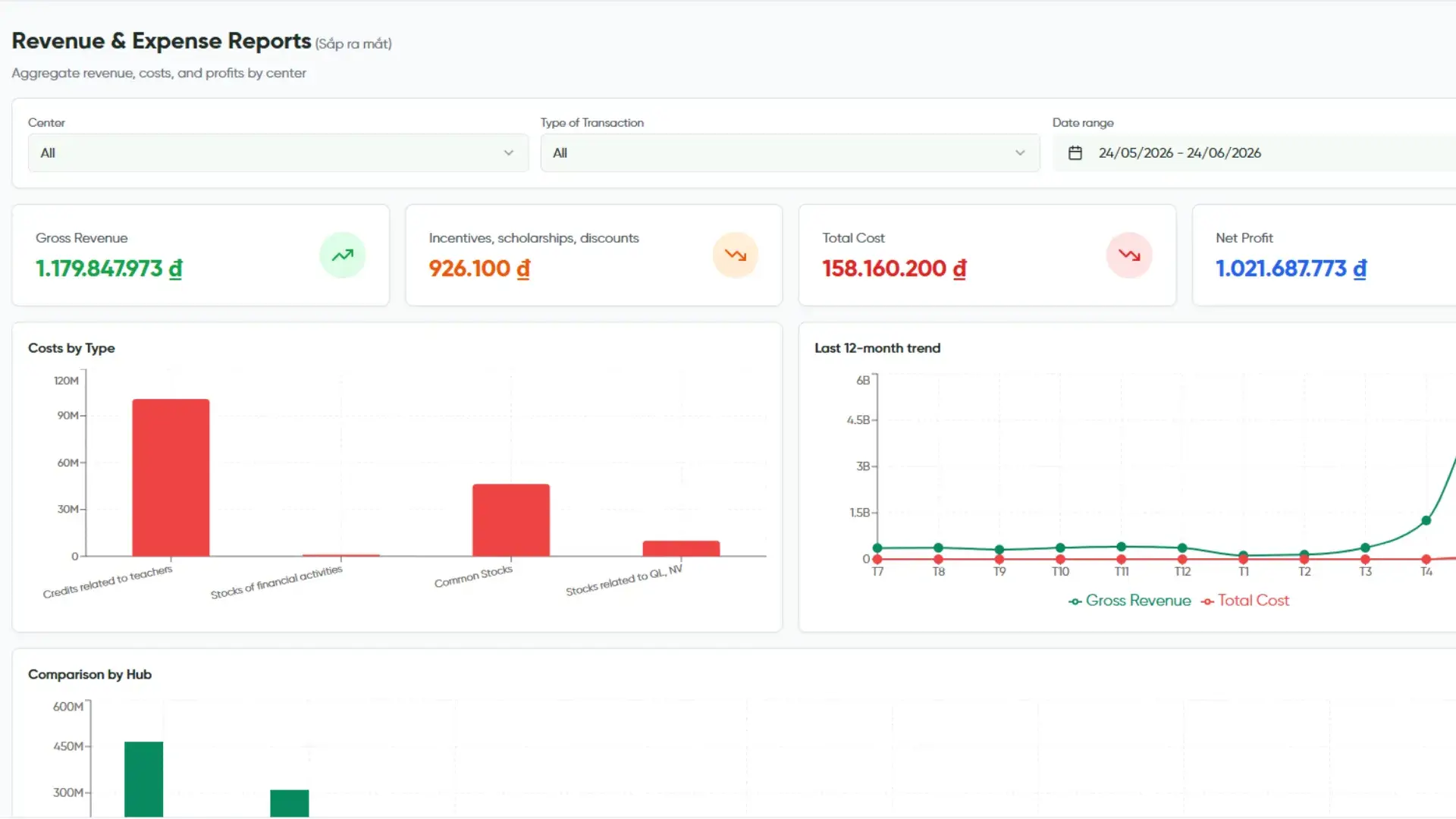
Task: Expand the Center dropdown
Action: click(278, 153)
